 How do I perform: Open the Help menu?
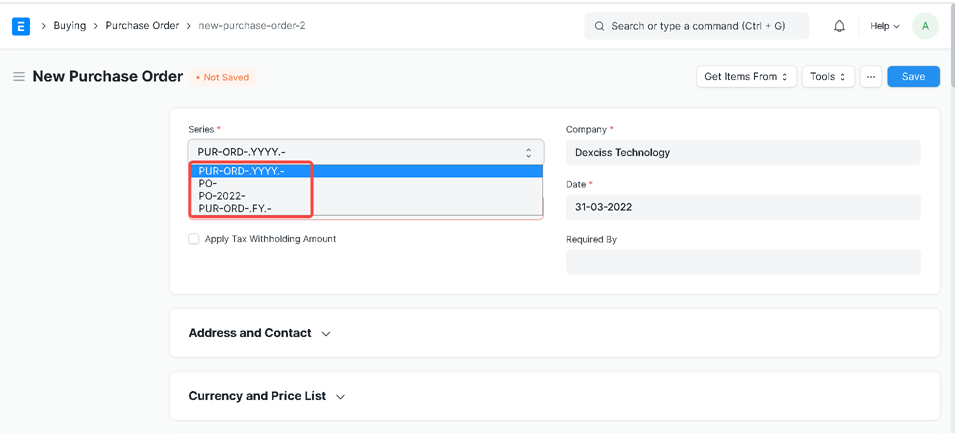point(884,26)
